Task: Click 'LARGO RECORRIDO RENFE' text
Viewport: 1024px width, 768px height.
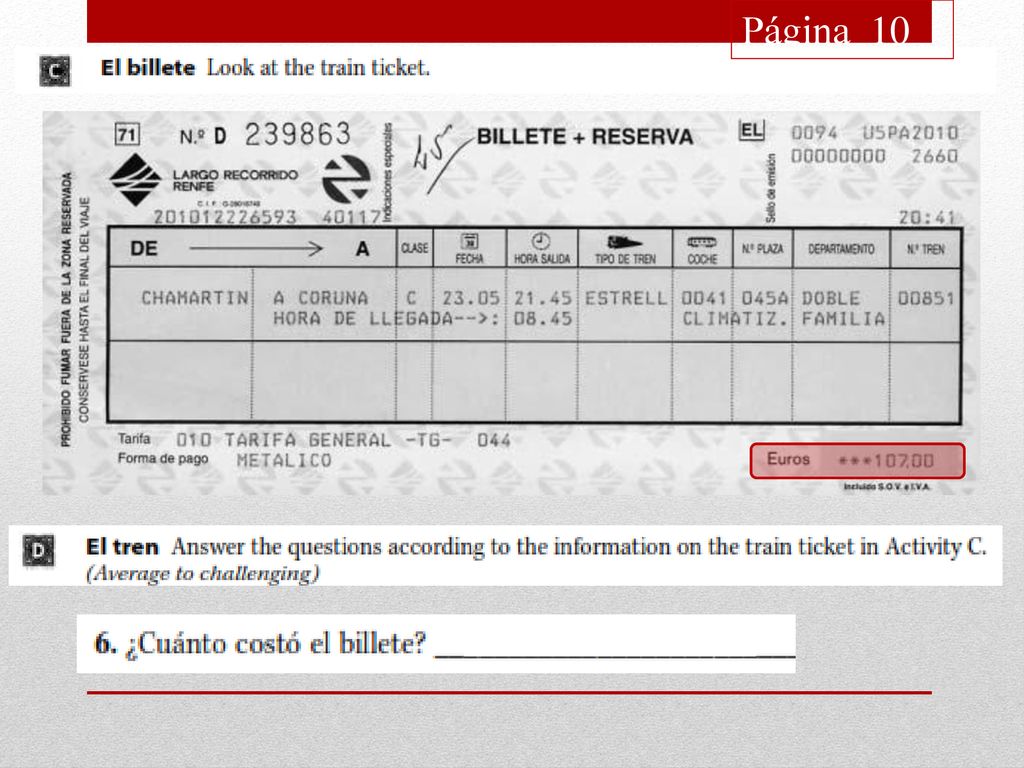Action: point(235,180)
